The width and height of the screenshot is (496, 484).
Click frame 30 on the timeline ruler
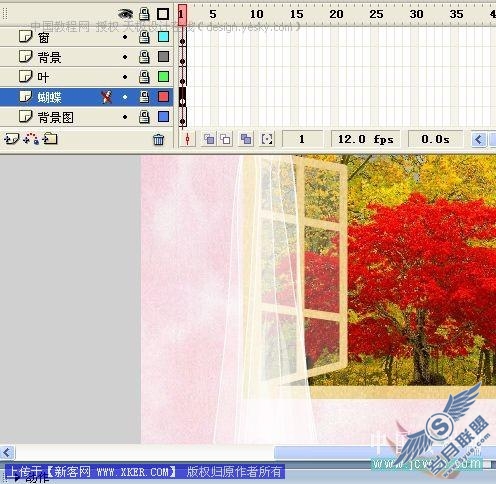(416, 14)
